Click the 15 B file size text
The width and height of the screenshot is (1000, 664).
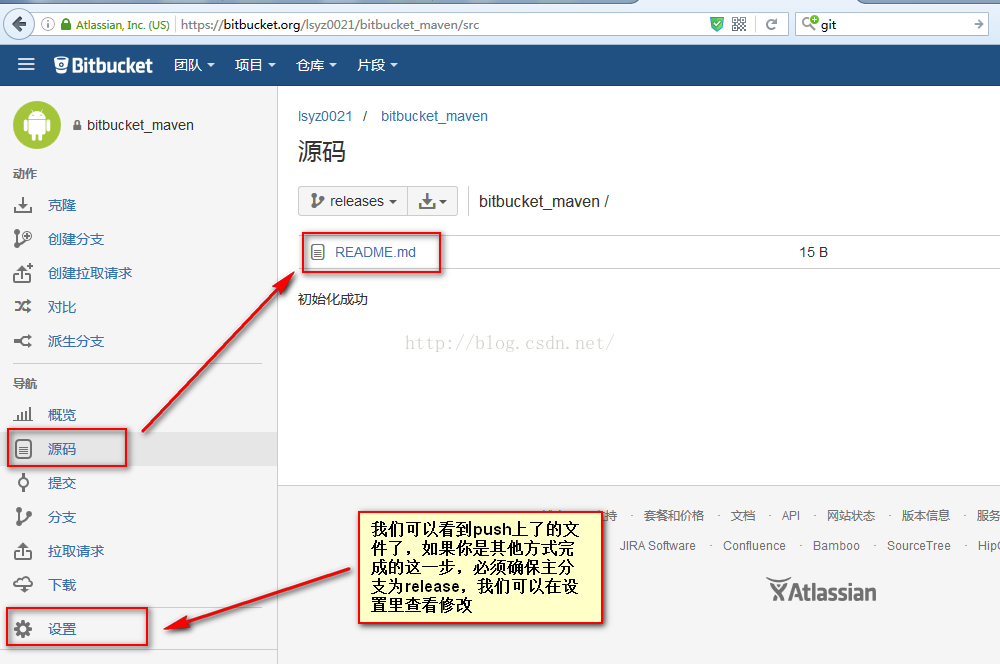pos(813,253)
